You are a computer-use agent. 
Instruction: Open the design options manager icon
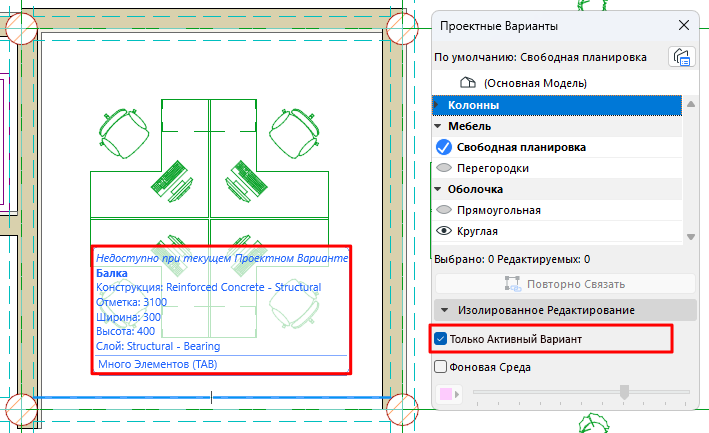681,57
